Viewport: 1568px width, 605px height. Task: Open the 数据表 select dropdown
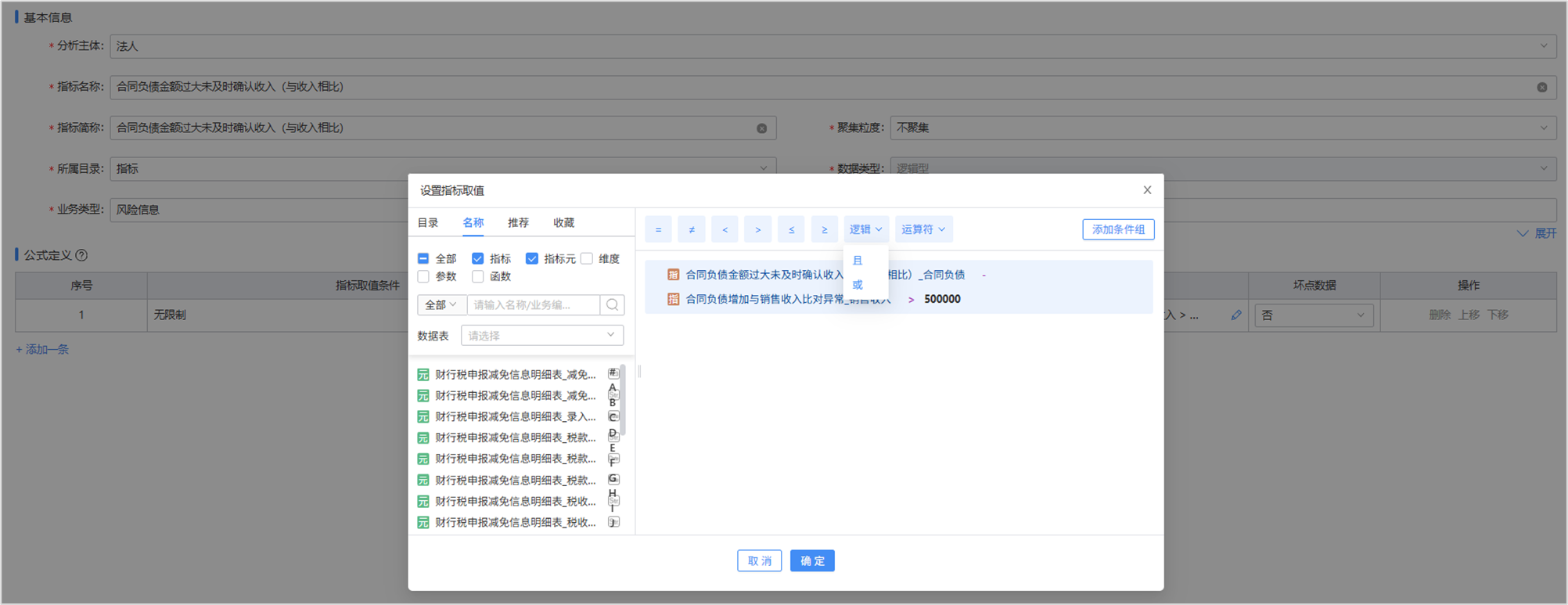541,336
